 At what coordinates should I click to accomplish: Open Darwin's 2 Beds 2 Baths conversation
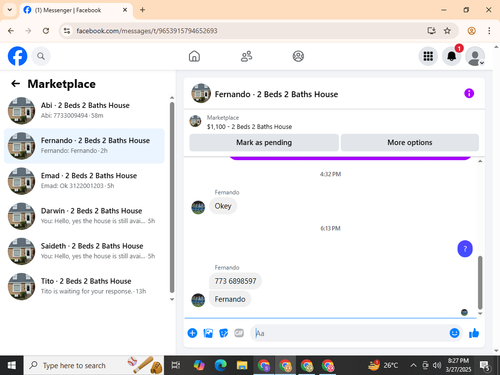point(85,216)
